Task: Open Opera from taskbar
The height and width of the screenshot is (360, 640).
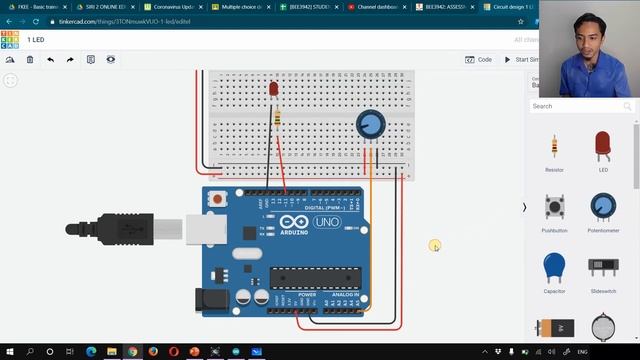Action: coord(174,352)
